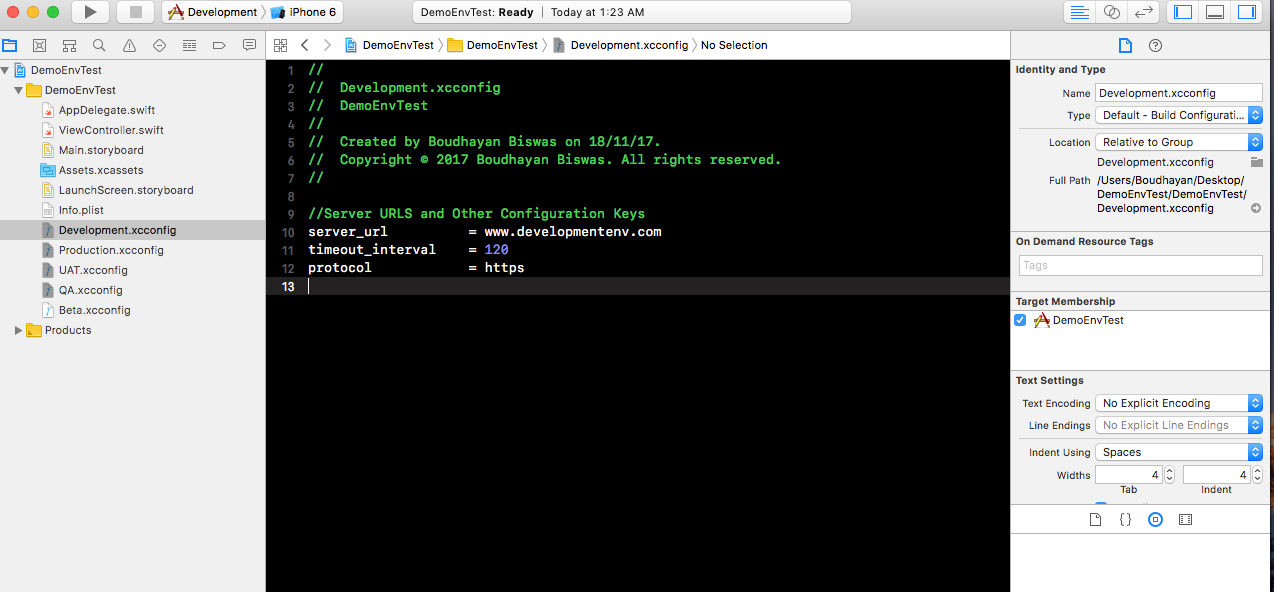Switch to the Version editor

pos(1144,12)
